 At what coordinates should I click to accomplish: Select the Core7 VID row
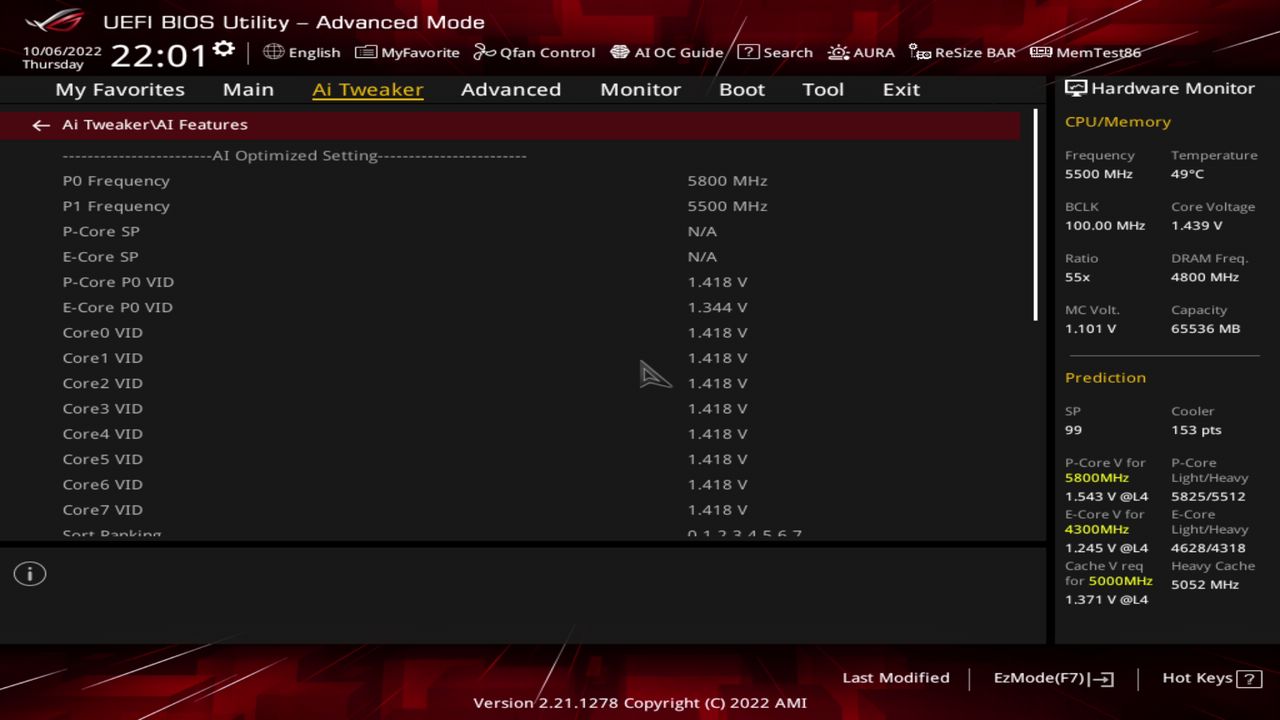point(520,510)
